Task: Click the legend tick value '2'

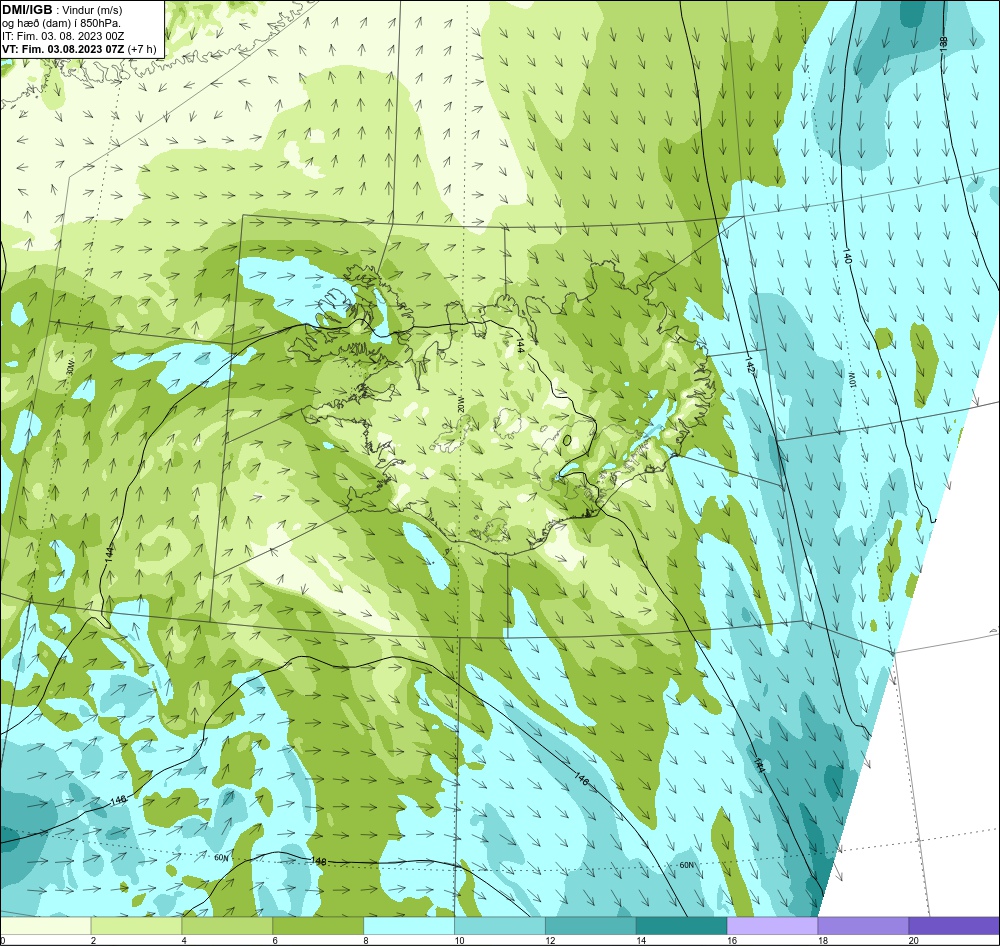Action: [93, 940]
